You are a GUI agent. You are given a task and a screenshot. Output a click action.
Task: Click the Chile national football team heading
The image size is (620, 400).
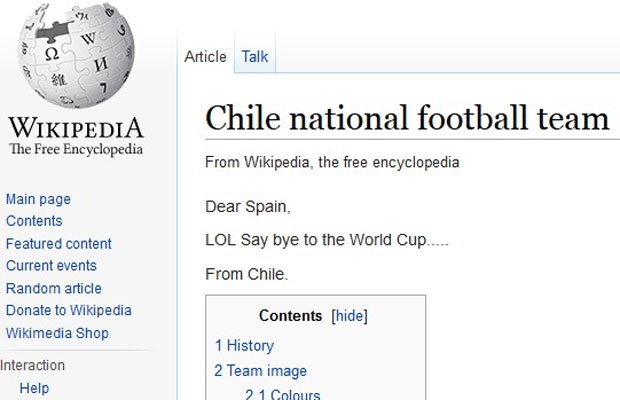(x=407, y=118)
